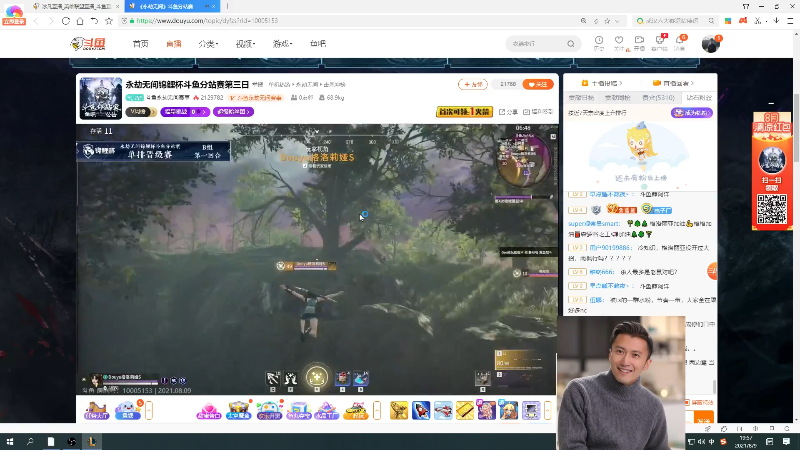Expand the 视频 video dropdown
This screenshot has width=800, height=450.
point(245,44)
